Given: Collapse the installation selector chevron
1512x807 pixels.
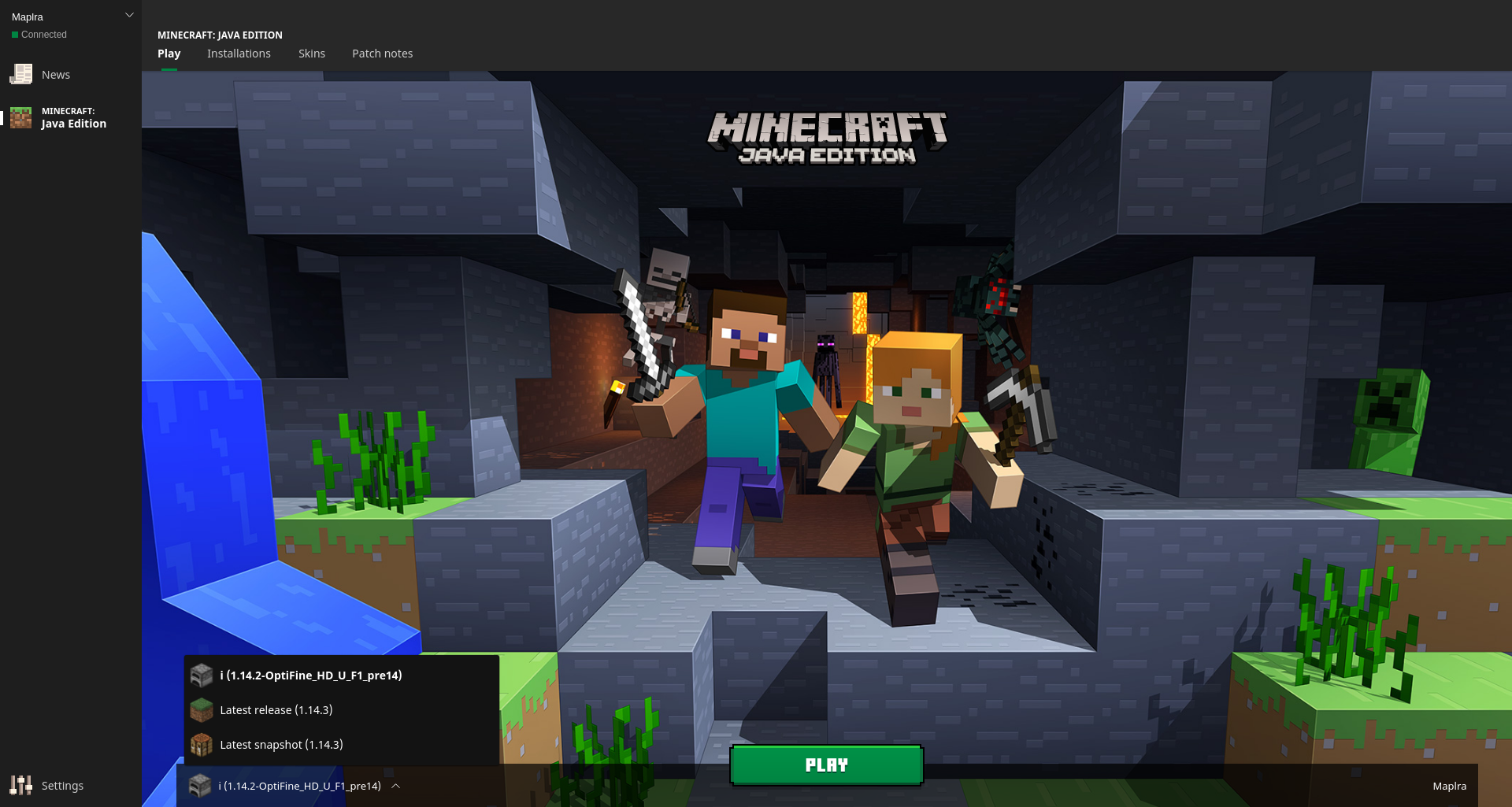Looking at the screenshot, I should (x=396, y=786).
